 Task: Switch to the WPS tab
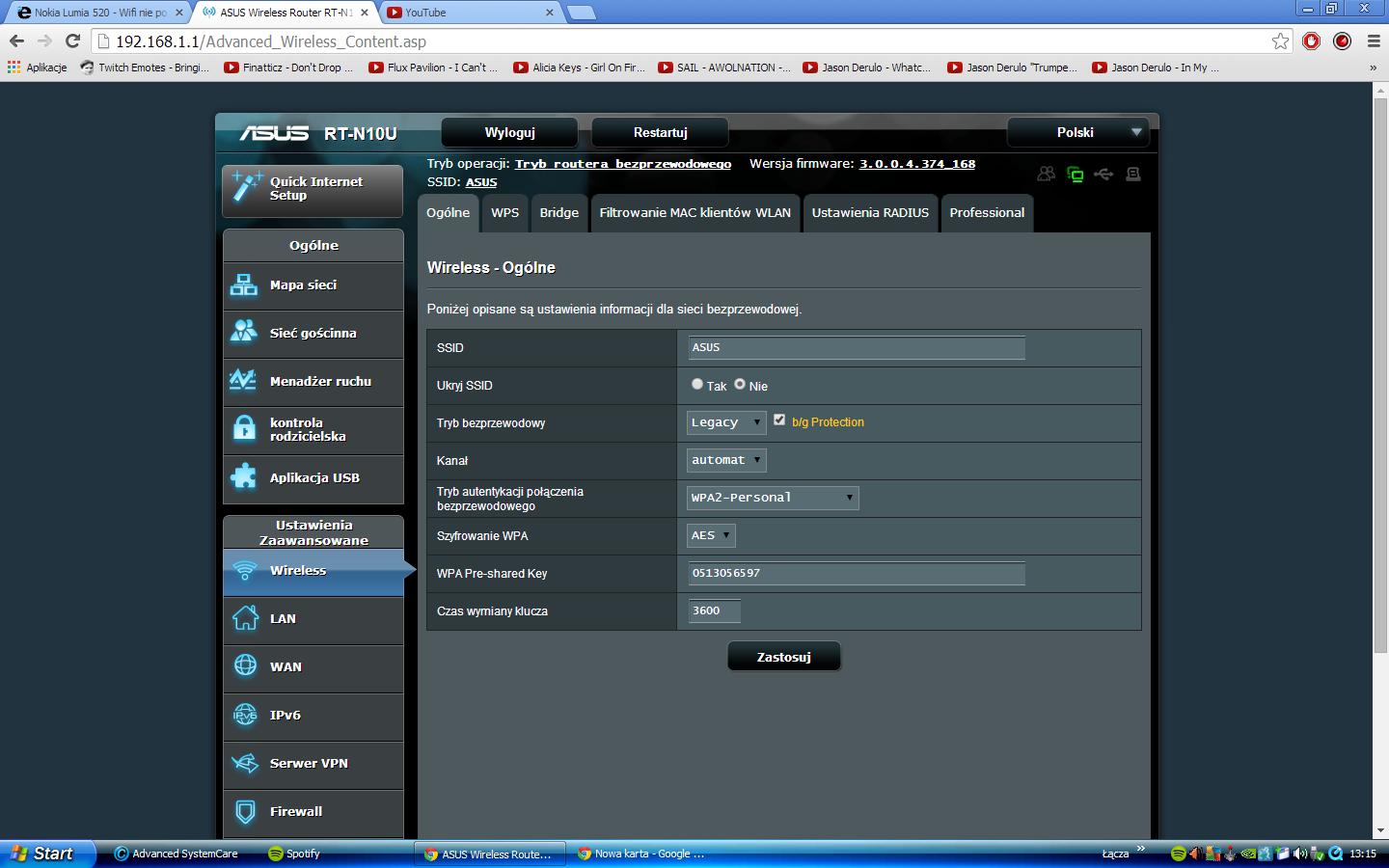505,213
